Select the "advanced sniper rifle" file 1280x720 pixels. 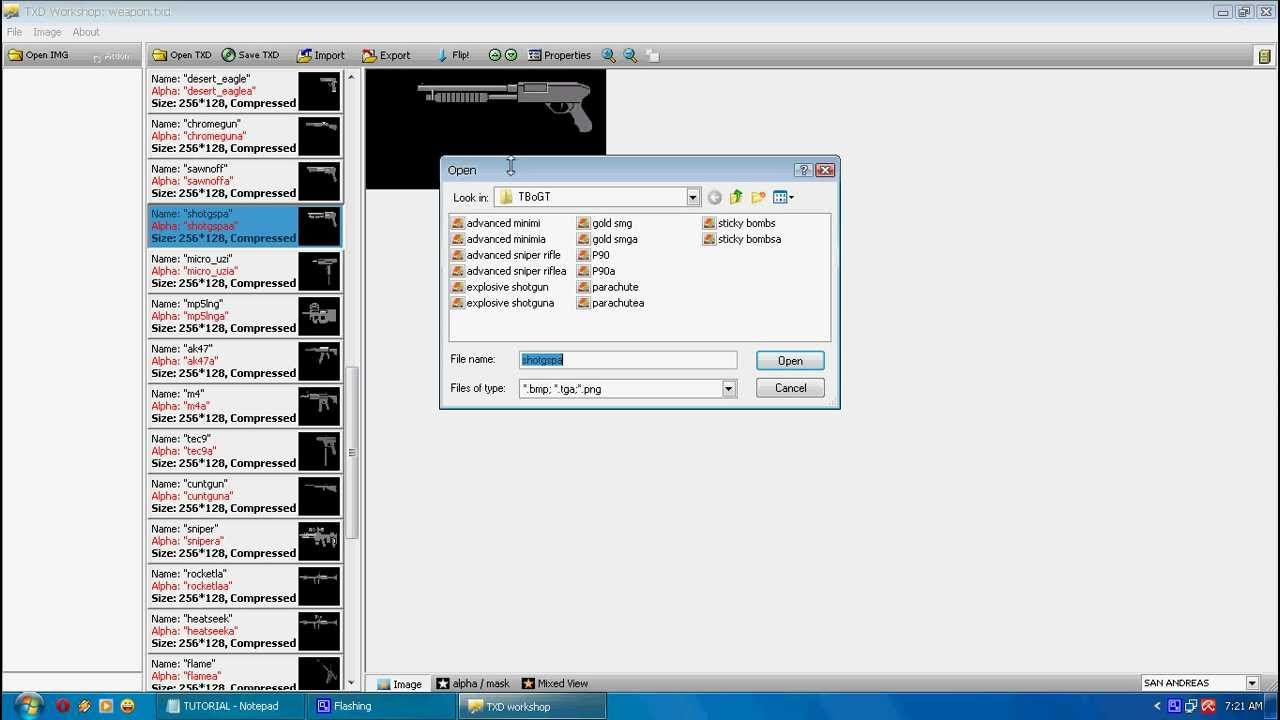click(x=506, y=255)
